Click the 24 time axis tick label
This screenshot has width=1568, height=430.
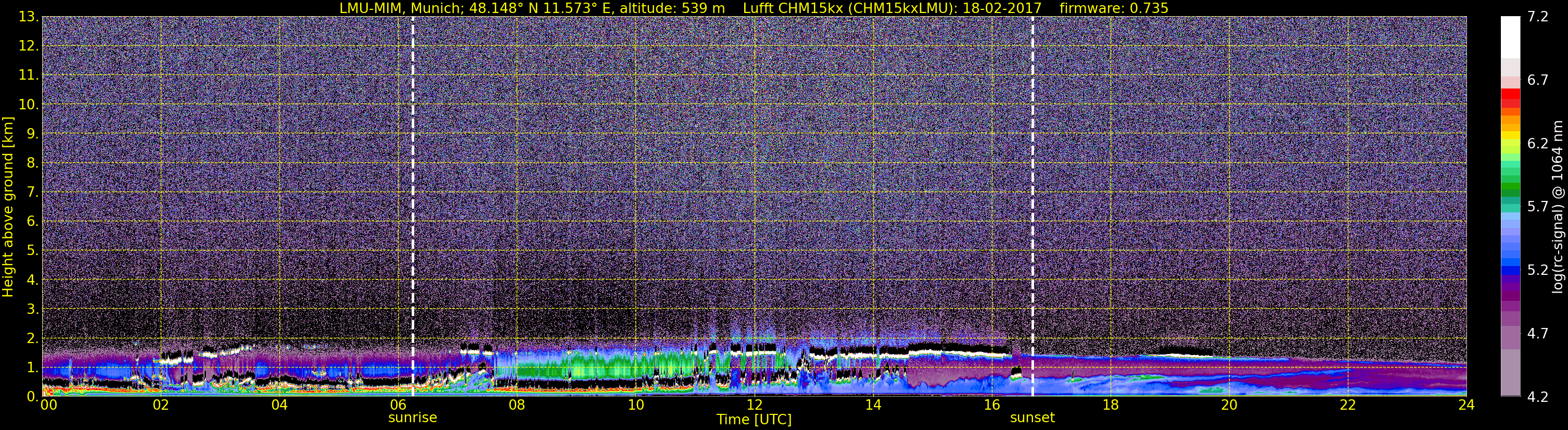pos(1467,405)
